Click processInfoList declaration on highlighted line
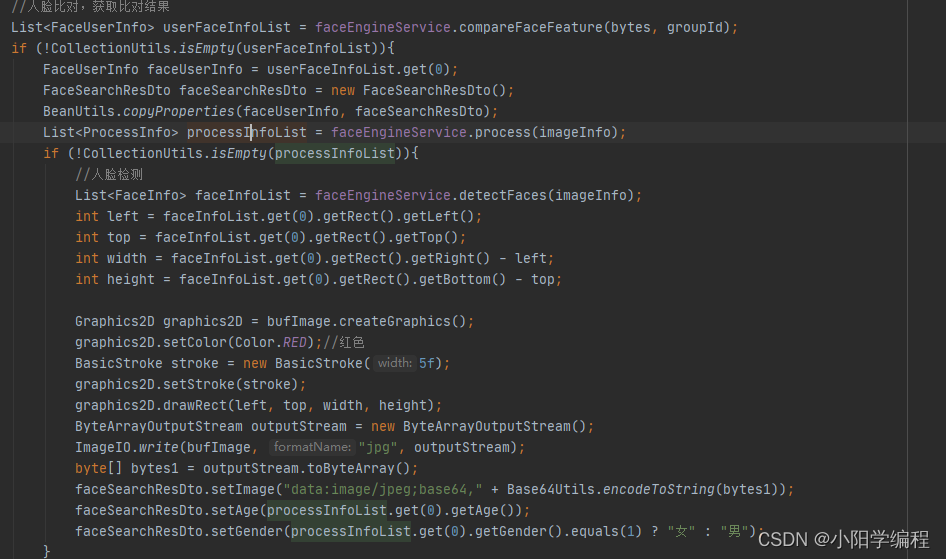This screenshot has width=946, height=559. pos(247,132)
